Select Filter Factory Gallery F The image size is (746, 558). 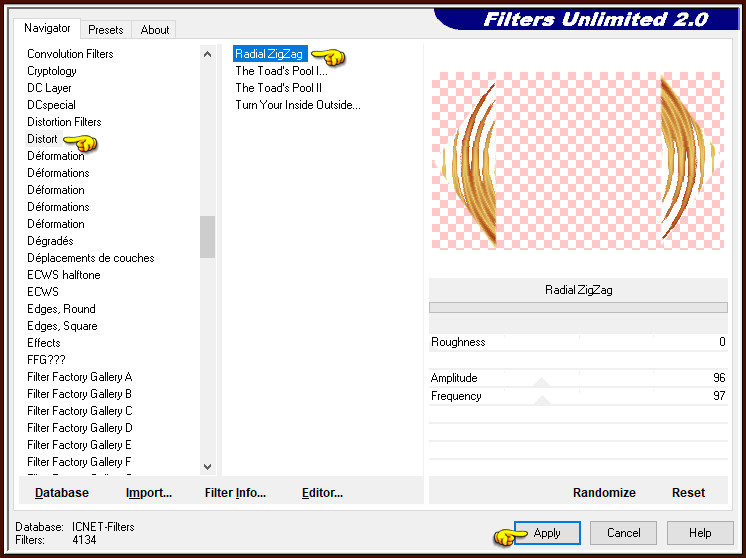click(x=79, y=461)
